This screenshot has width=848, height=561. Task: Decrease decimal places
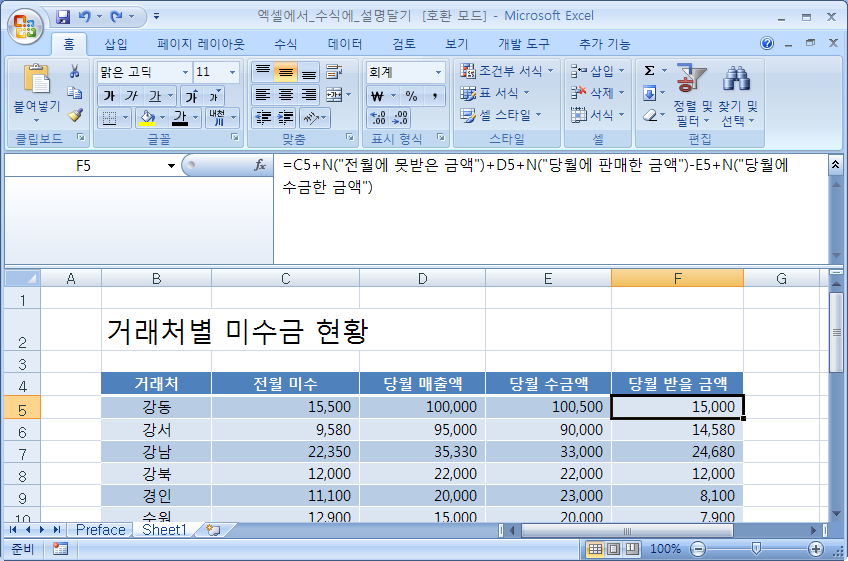coord(401,117)
